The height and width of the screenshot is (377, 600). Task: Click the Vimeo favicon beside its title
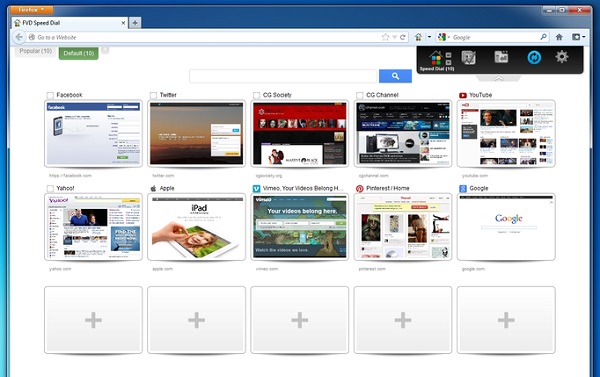click(256, 188)
